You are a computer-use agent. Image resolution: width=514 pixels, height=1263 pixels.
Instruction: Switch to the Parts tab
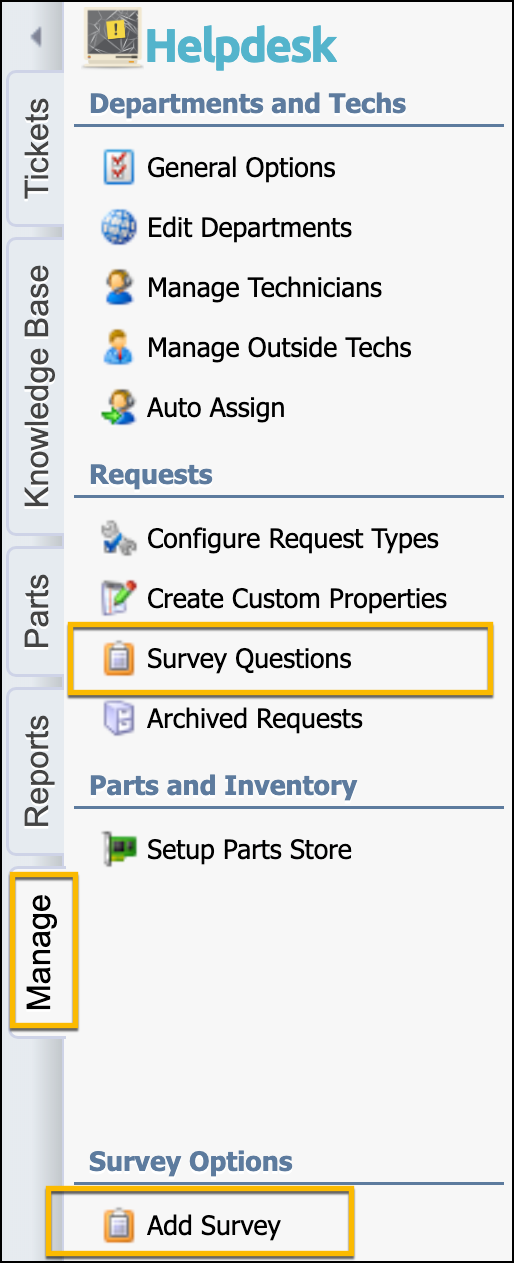37,610
